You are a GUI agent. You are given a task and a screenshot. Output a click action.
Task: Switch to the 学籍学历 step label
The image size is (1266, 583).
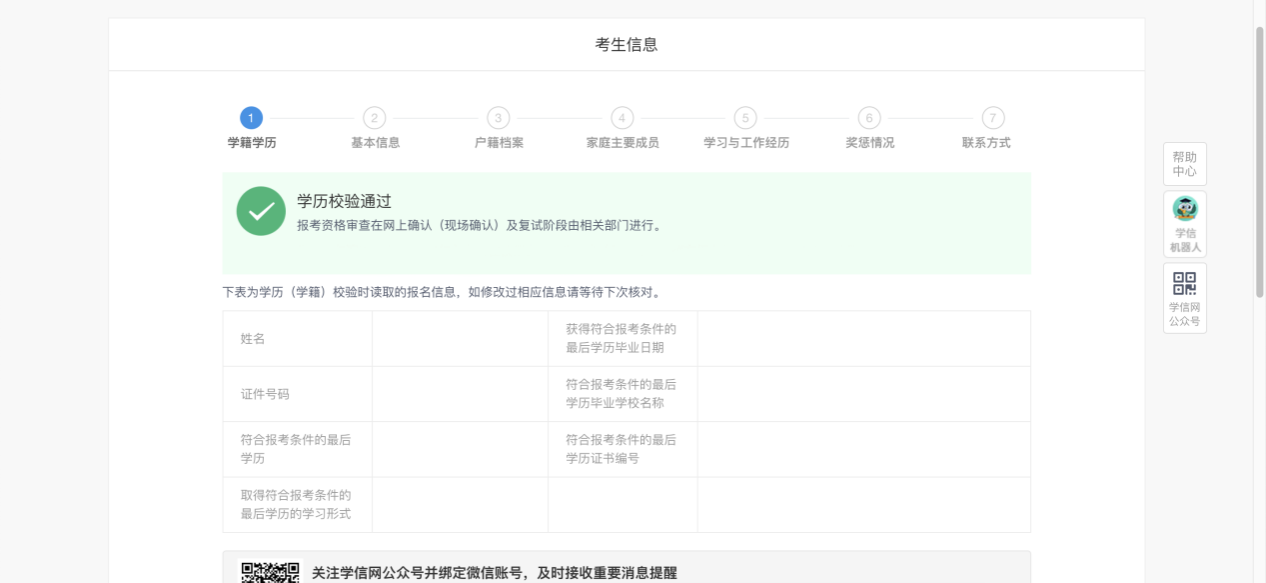pos(252,143)
